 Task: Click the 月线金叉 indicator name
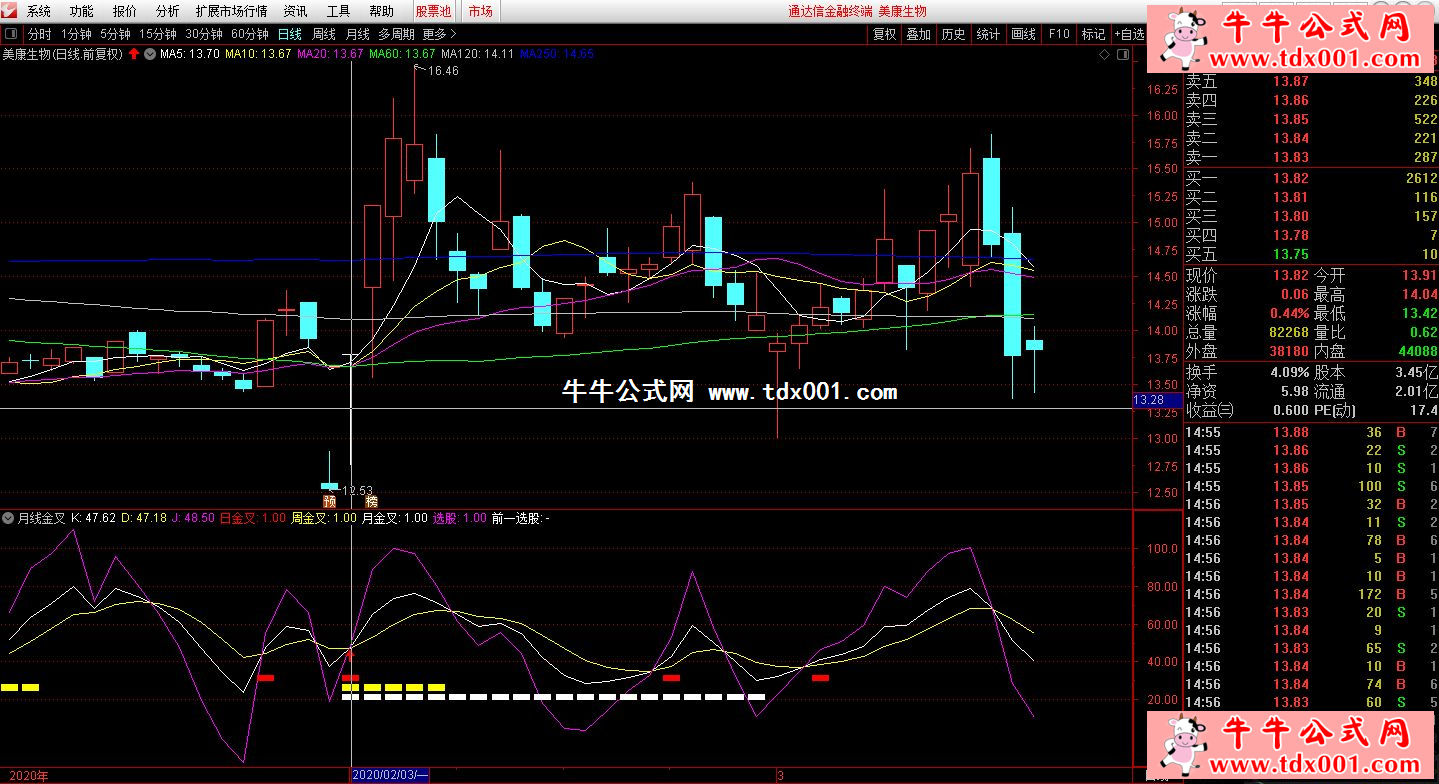pos(41,519)
